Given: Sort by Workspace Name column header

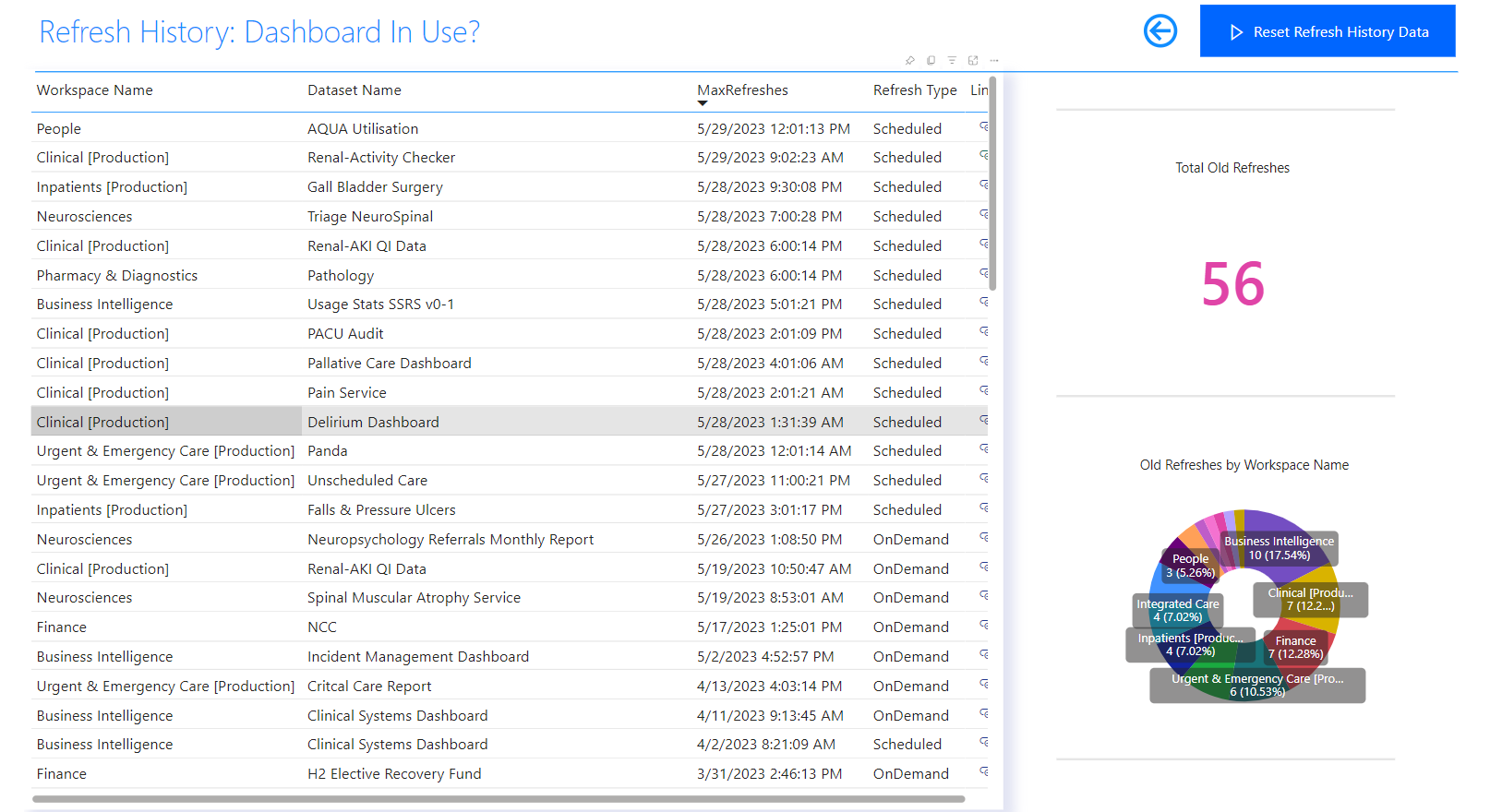Looking at the screenshot, I should tap(94, 90).
